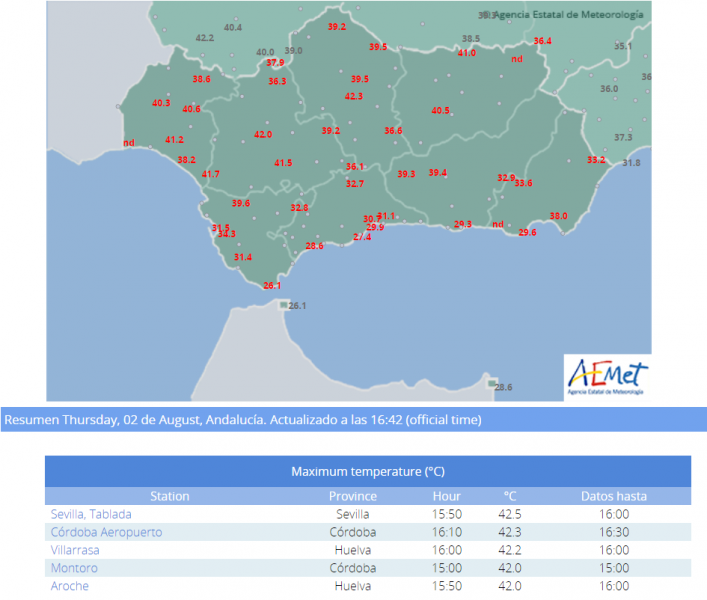The width and height of the screenshot is (707, 600).
Task: Open the Aroche station link
Action: point(69,586)
